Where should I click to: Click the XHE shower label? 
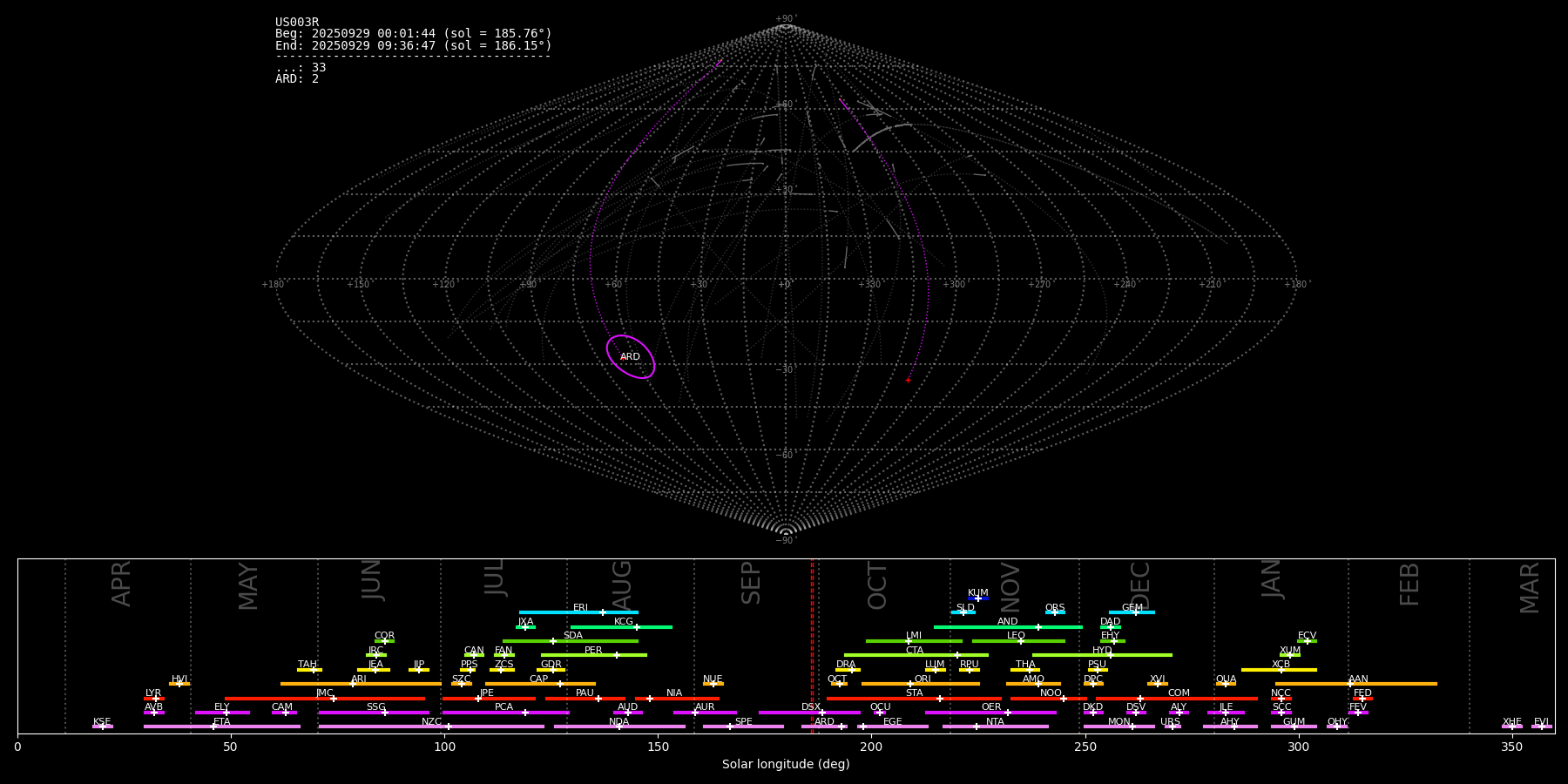(1511, 722)
